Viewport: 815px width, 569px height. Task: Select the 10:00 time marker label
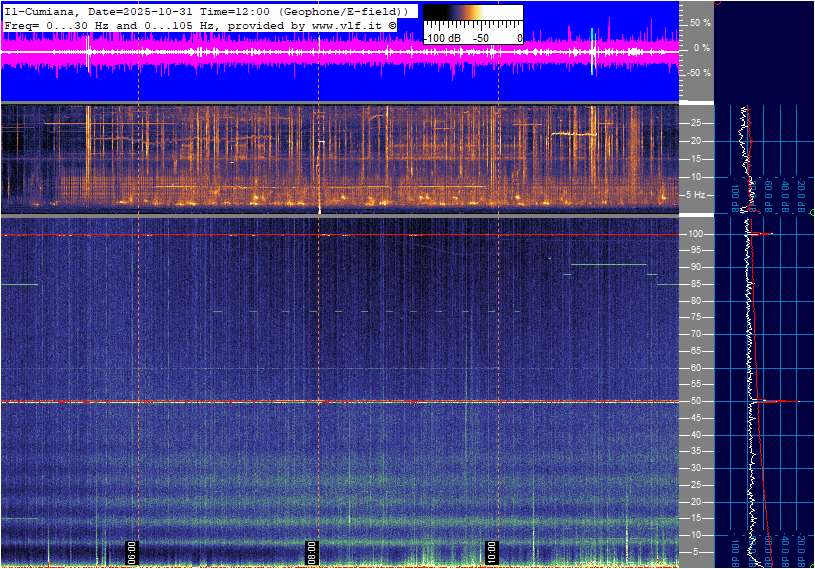[x=491, y=553]
